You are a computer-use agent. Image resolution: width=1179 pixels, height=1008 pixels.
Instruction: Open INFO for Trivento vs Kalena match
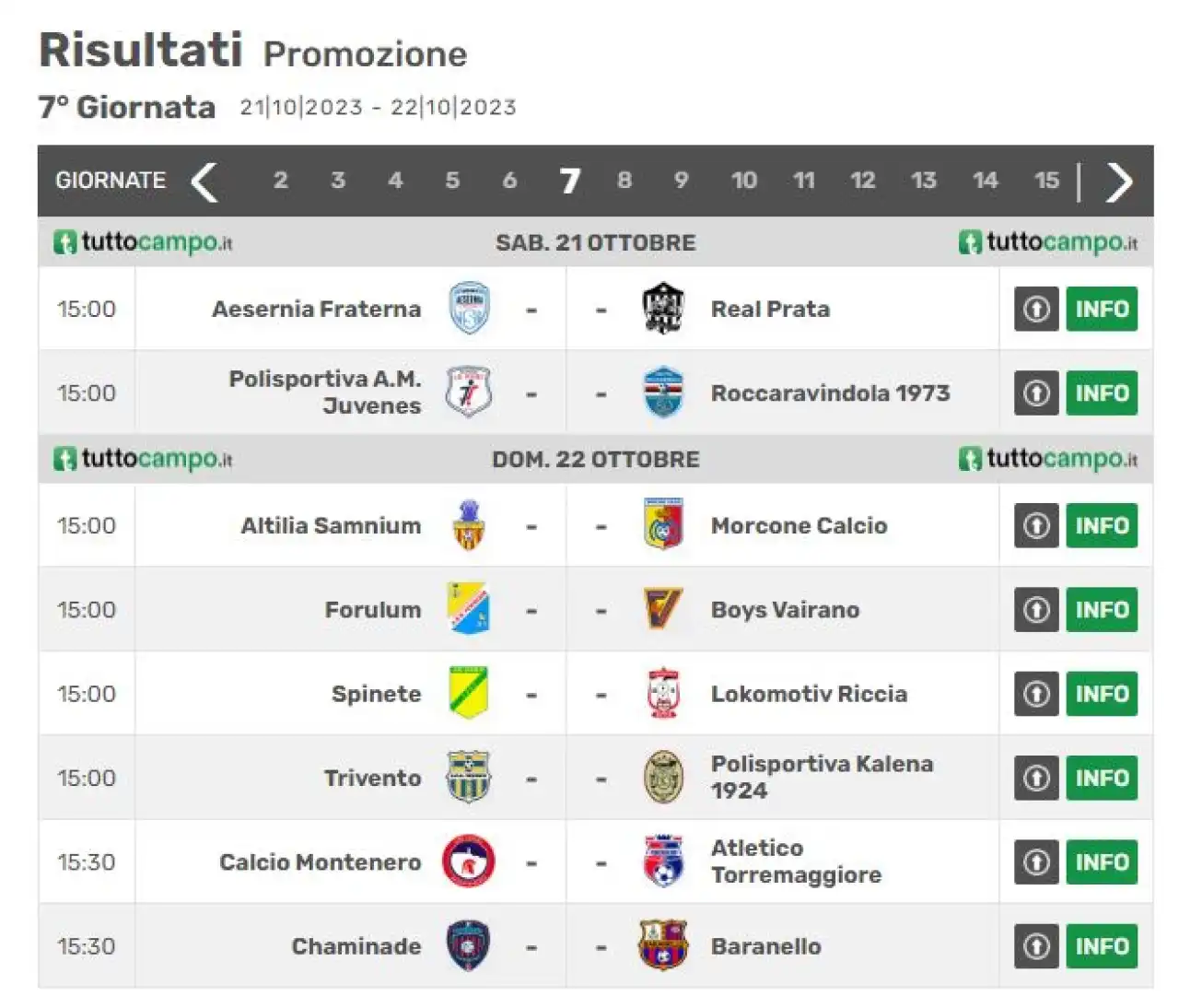[x=1102, y=778]
